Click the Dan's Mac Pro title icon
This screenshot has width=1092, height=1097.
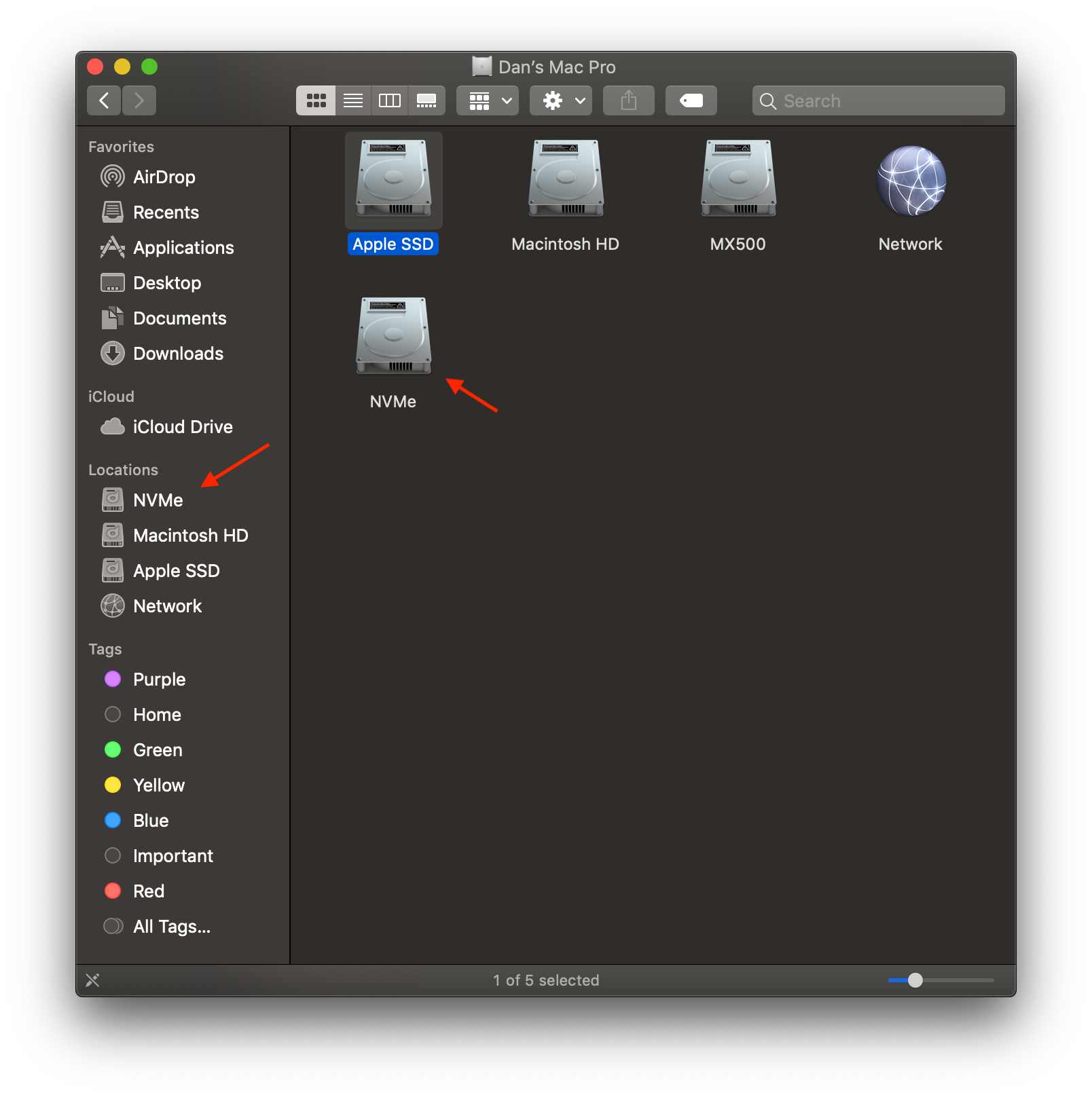[482, 67]
